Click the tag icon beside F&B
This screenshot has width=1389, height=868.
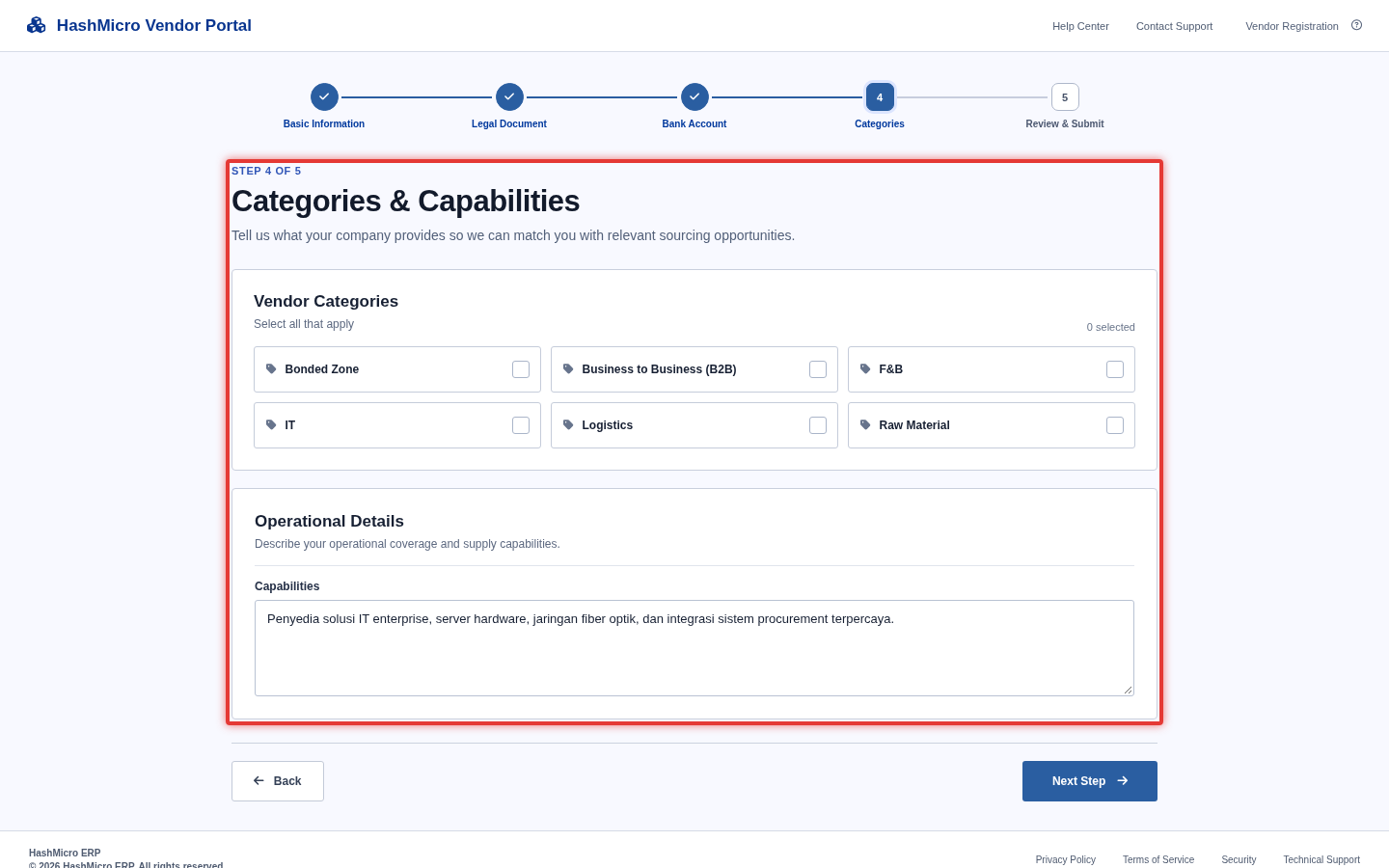[x=865, y=369]
